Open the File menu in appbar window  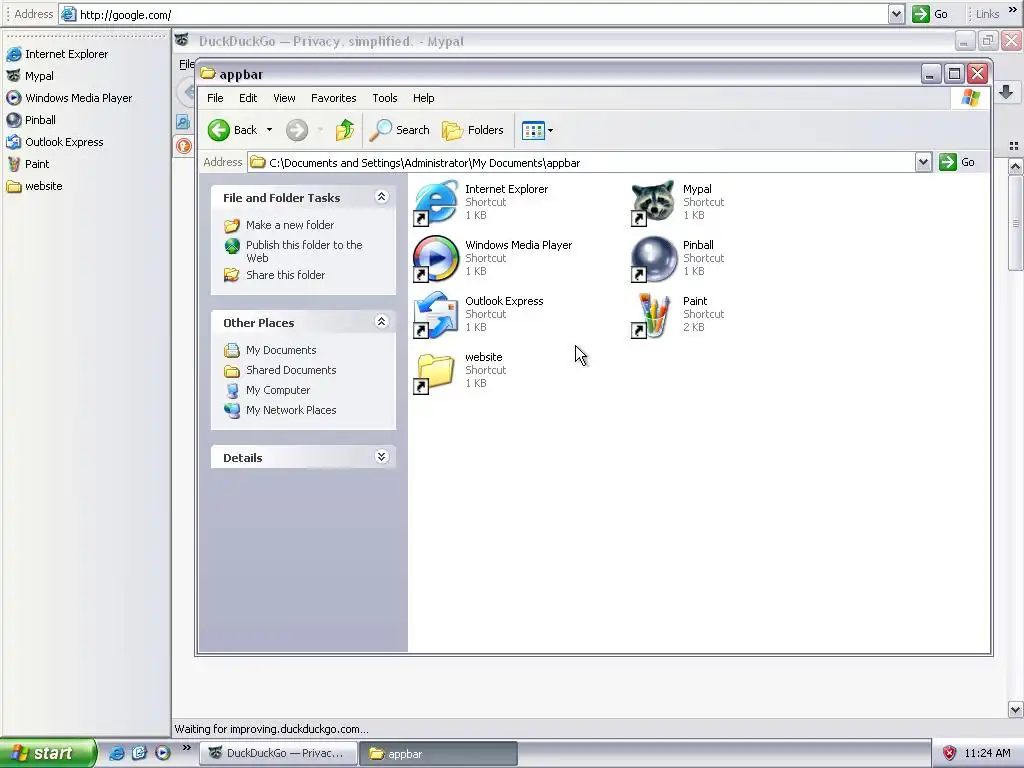pyautogui.click(x=215, y=98)
